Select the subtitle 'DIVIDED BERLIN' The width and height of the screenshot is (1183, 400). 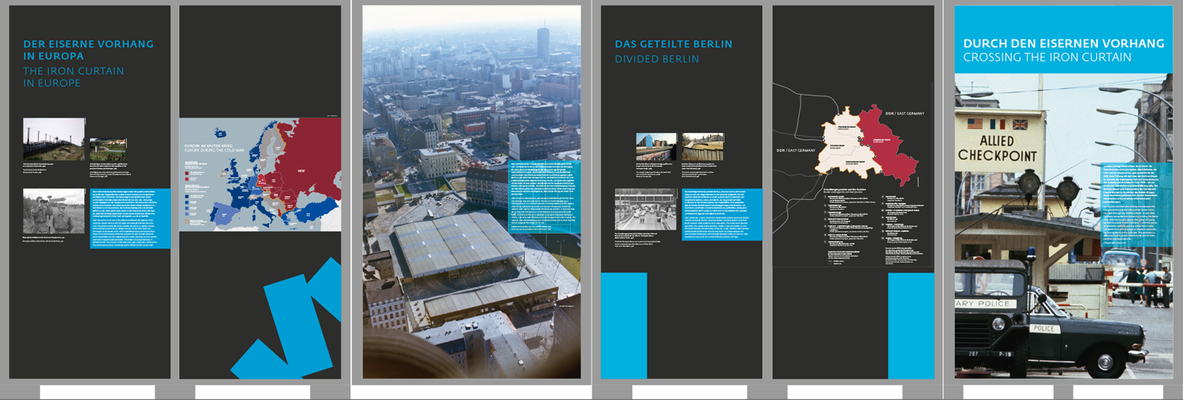[x=656, y=59]
